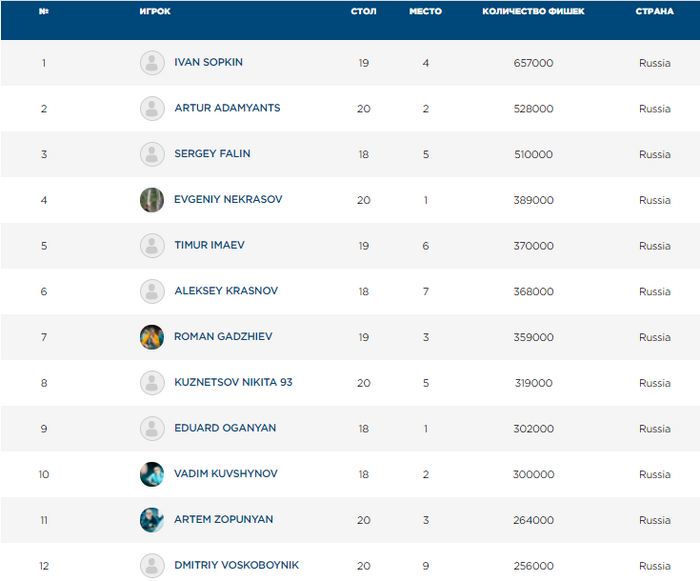Click Evgeniy Nekrasov's profile photo
The width and height of the screenshot is (700, 581).
click(152, 200)
